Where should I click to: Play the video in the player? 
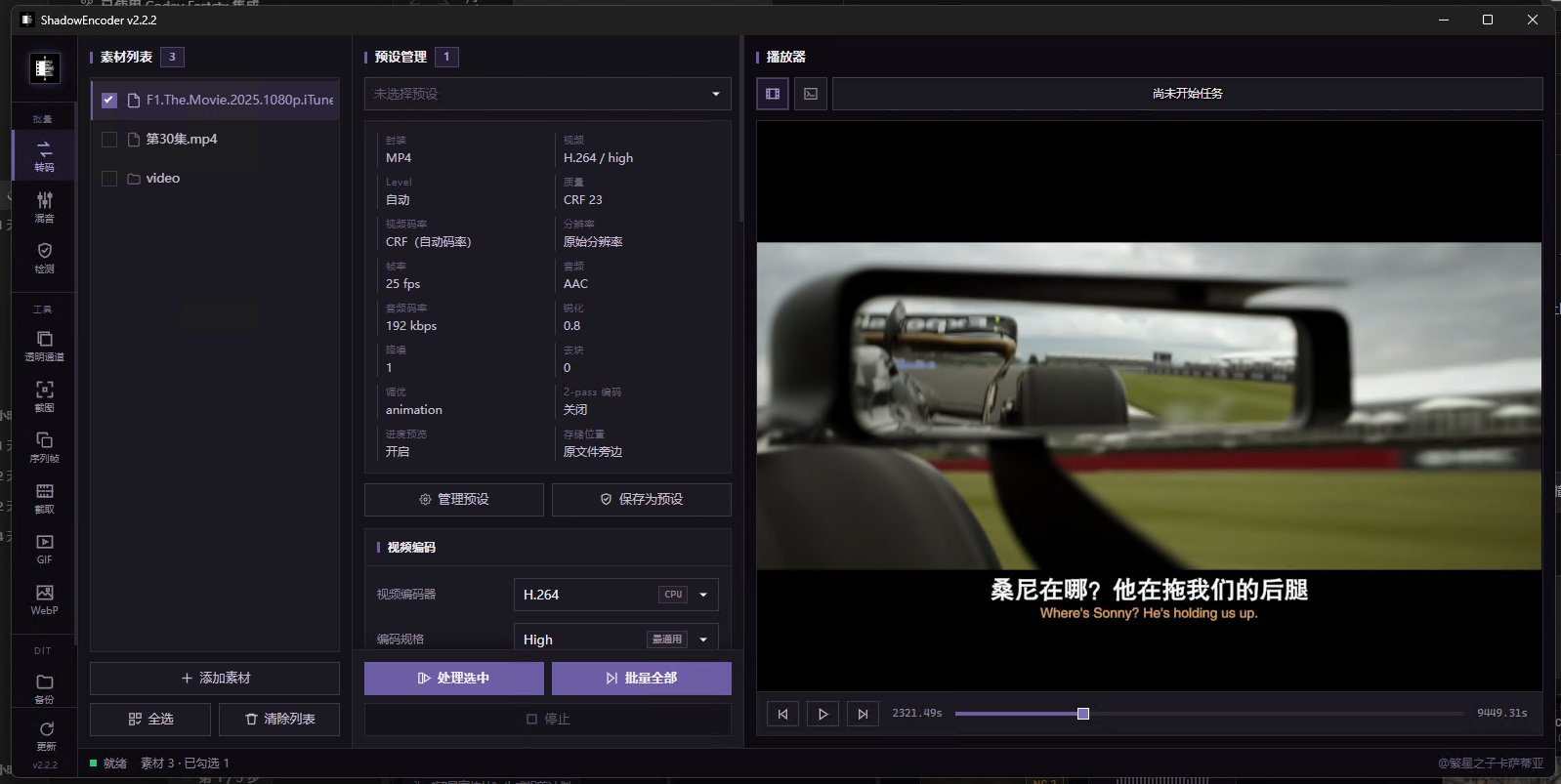pyautogui.click(x=823, y=714)
